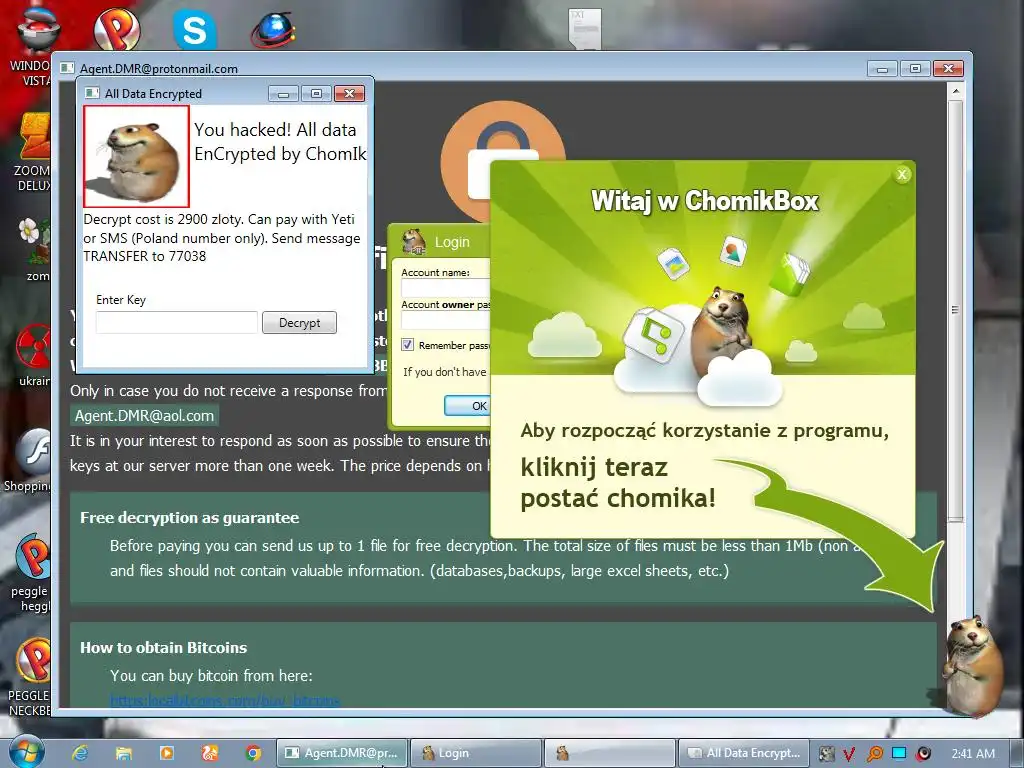
Task: Open Windows Explorer folder icon in taskbar
Action: pyautogui.click(x=123, y=753)
